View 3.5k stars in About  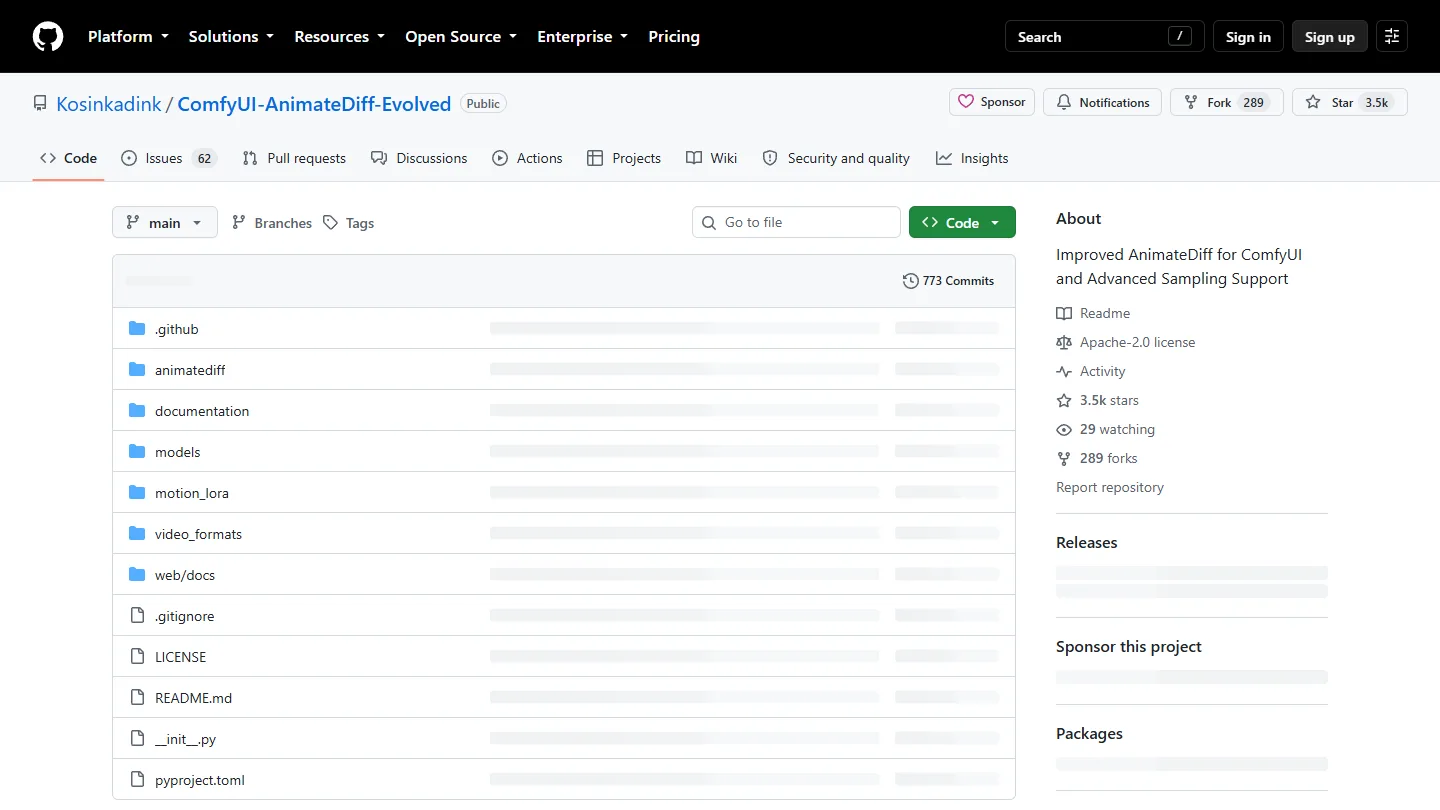click(1098, 400)
